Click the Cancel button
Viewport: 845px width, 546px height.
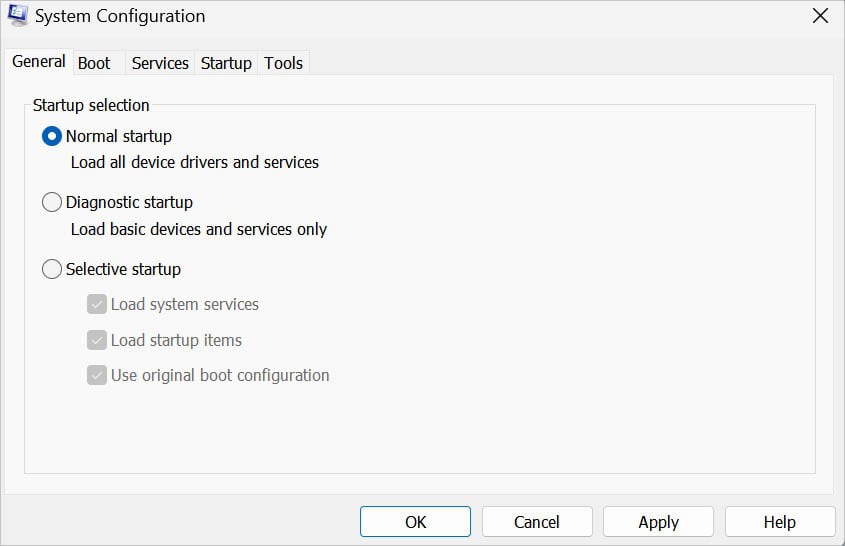coord(537,521)
